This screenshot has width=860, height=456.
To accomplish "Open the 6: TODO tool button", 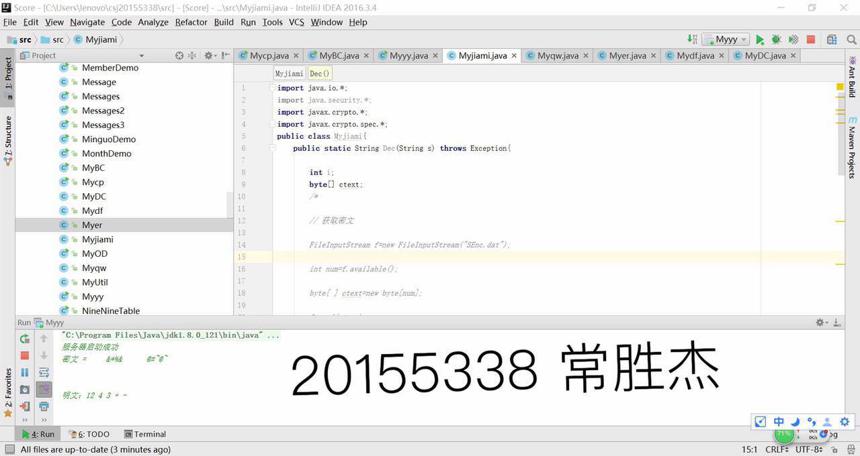I will pyautogui.click(x=89, y=434).
